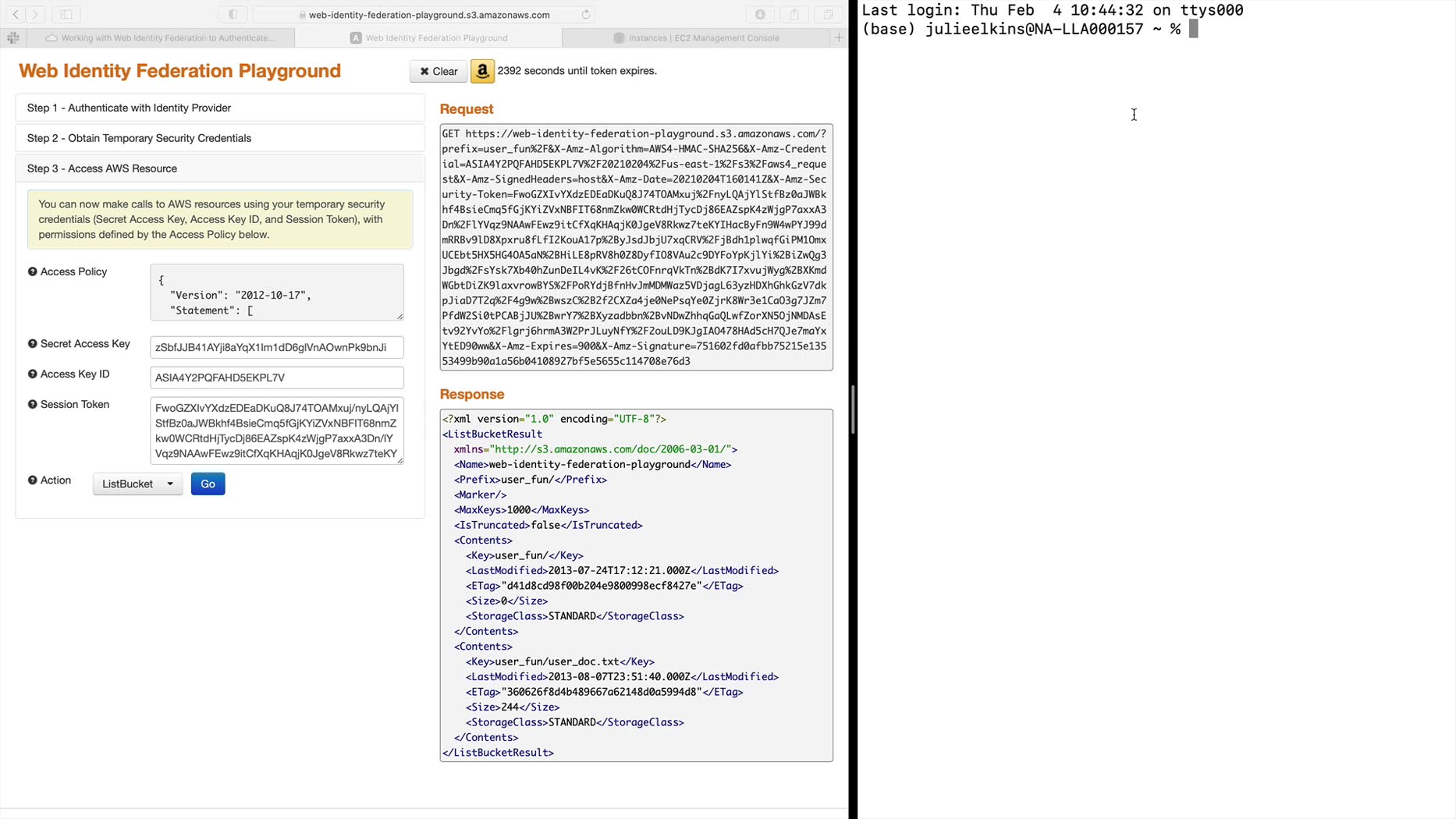1456x819 pixels.
Task: Expand Step 2 - Obtain Temporary Security Credentials
Action: [220, 138]
